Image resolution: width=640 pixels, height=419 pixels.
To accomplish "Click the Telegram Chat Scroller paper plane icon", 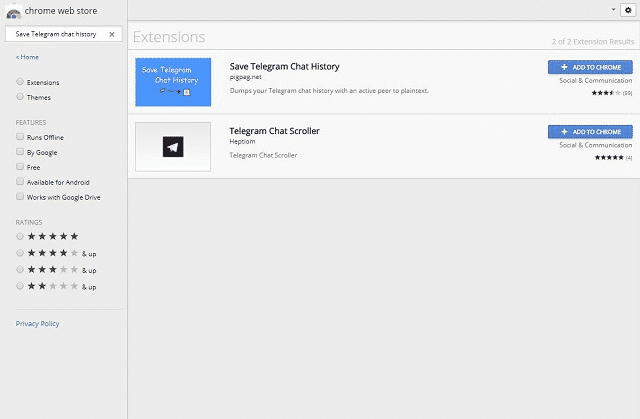I will [173, 146].
